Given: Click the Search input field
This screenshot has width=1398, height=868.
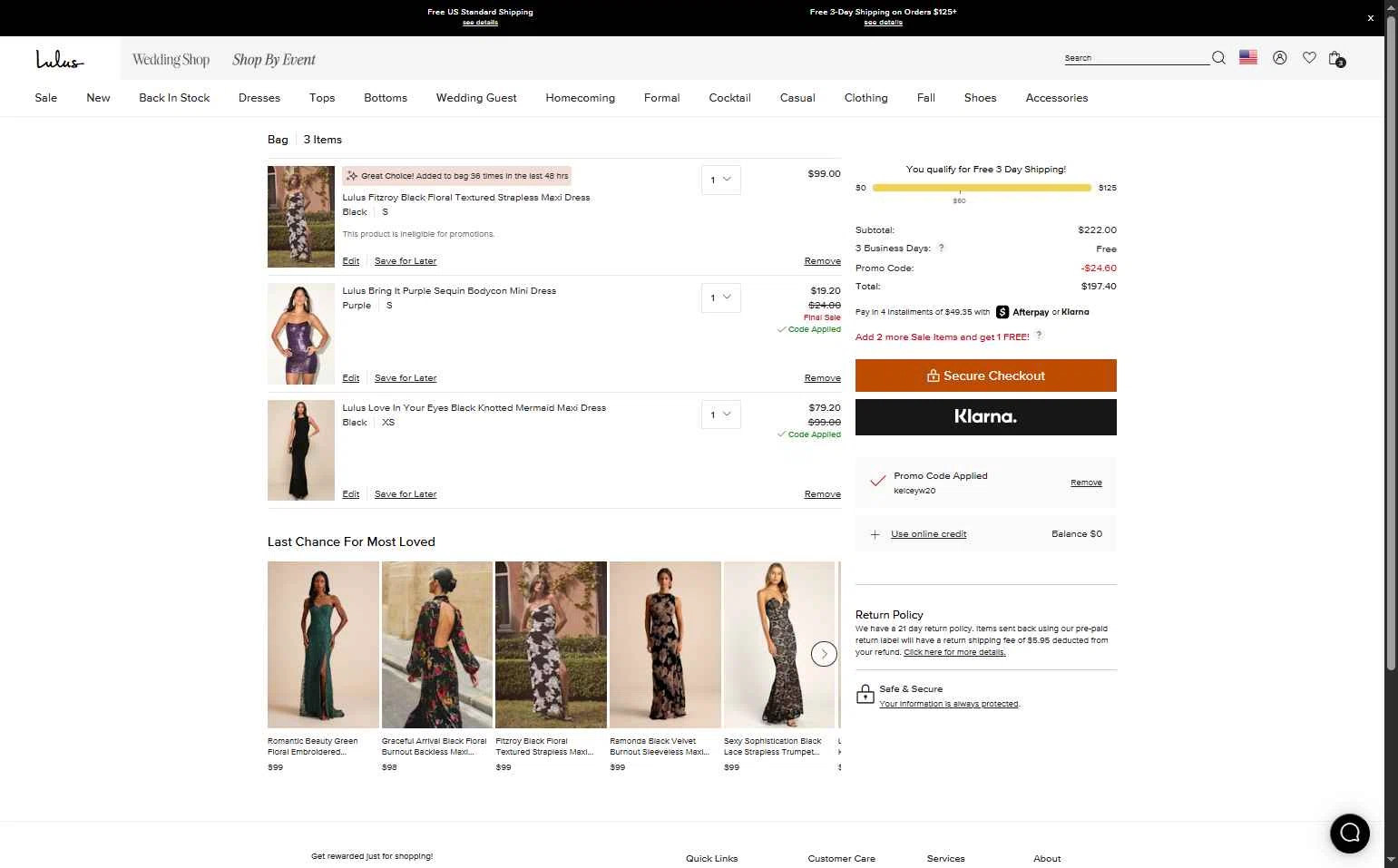Looking at the screenshot, I should click(1136, 58).
